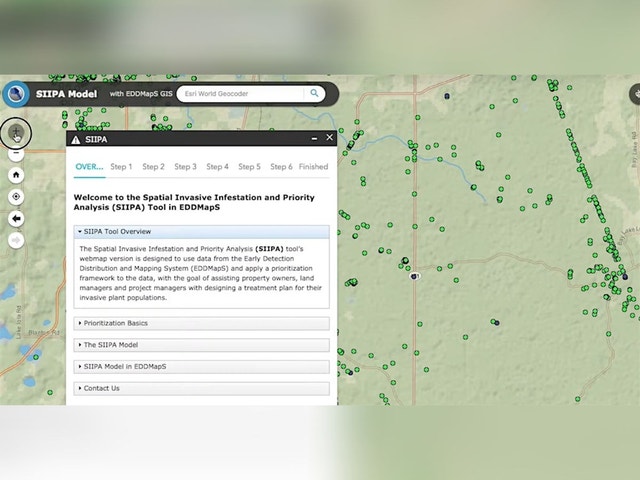Go back to the previous map extent
The image size is (640, 480).
tap(16, 218)
